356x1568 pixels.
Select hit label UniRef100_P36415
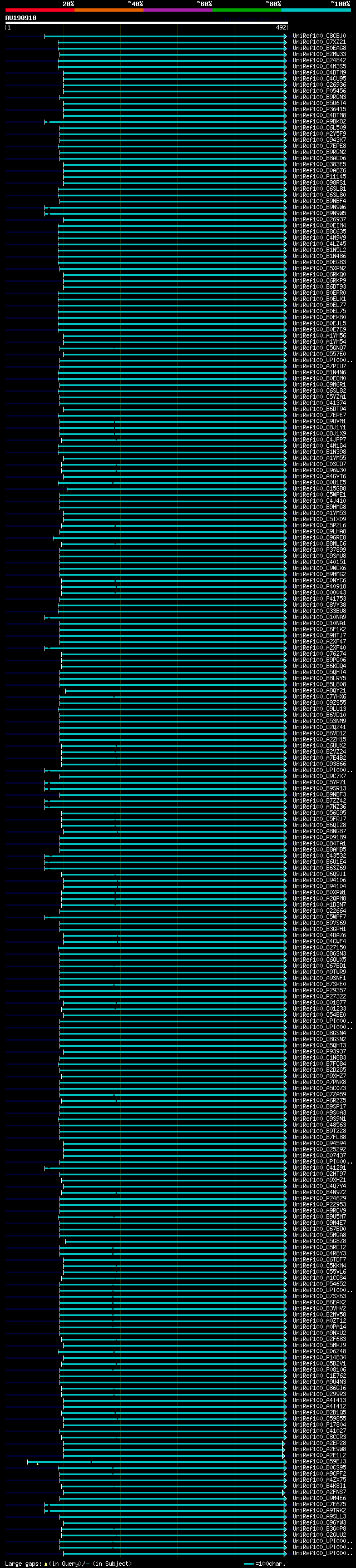coord(319,109)
